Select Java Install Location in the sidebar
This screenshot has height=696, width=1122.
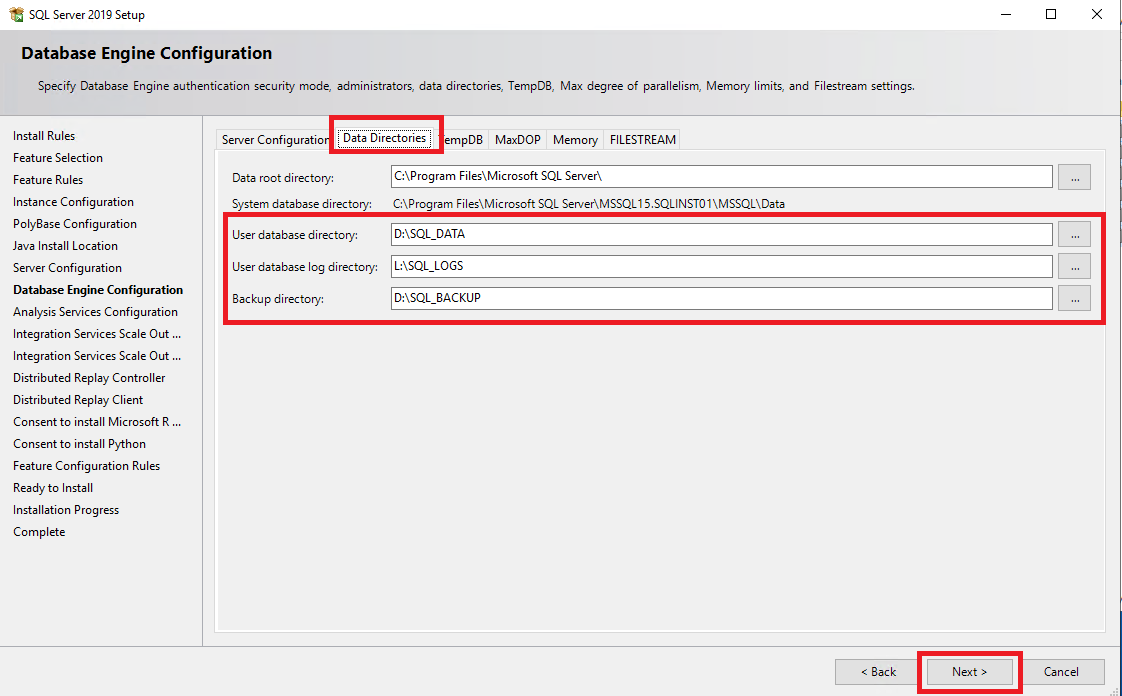65,246
